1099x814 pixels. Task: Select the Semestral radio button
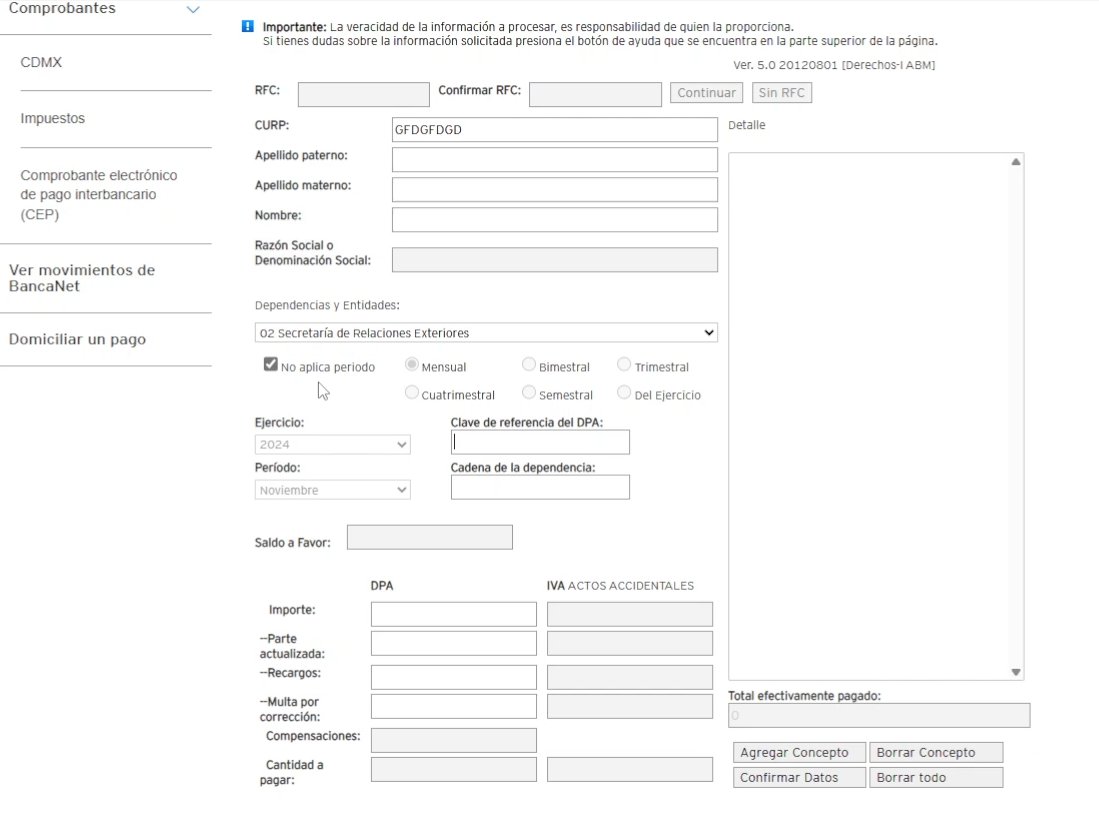[529, 392]
